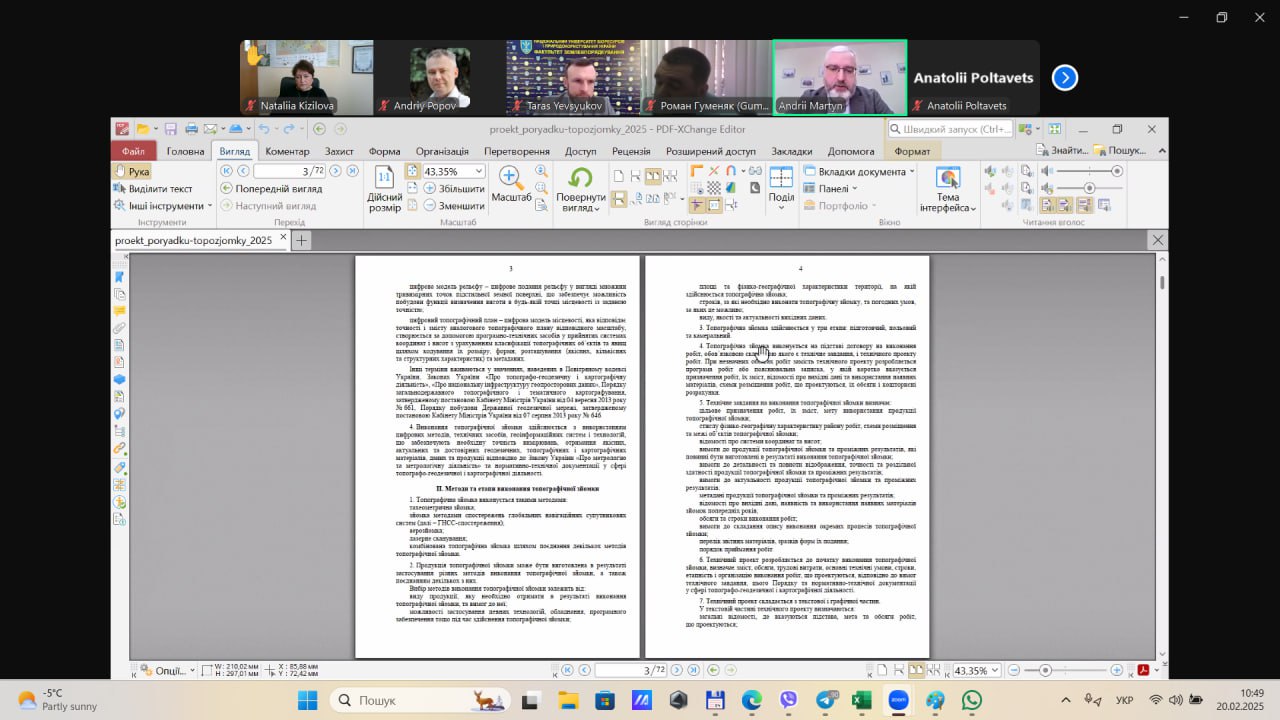Select the Масштаб zoom tool
1280x720 pixels.
pos(511,185)
